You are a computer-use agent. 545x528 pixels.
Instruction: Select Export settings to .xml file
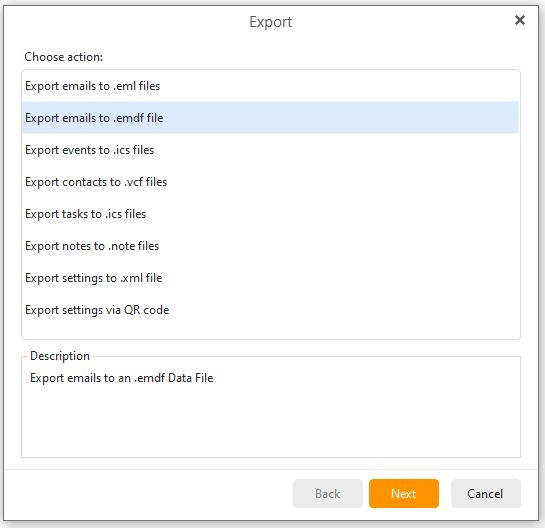click(x=270, y=278)
